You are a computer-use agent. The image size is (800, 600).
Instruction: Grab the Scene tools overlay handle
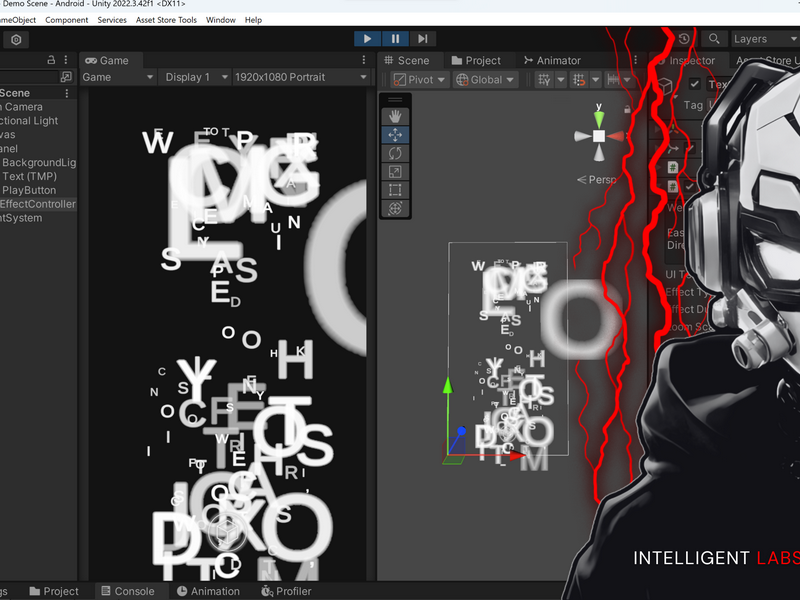tap(395, 99)
